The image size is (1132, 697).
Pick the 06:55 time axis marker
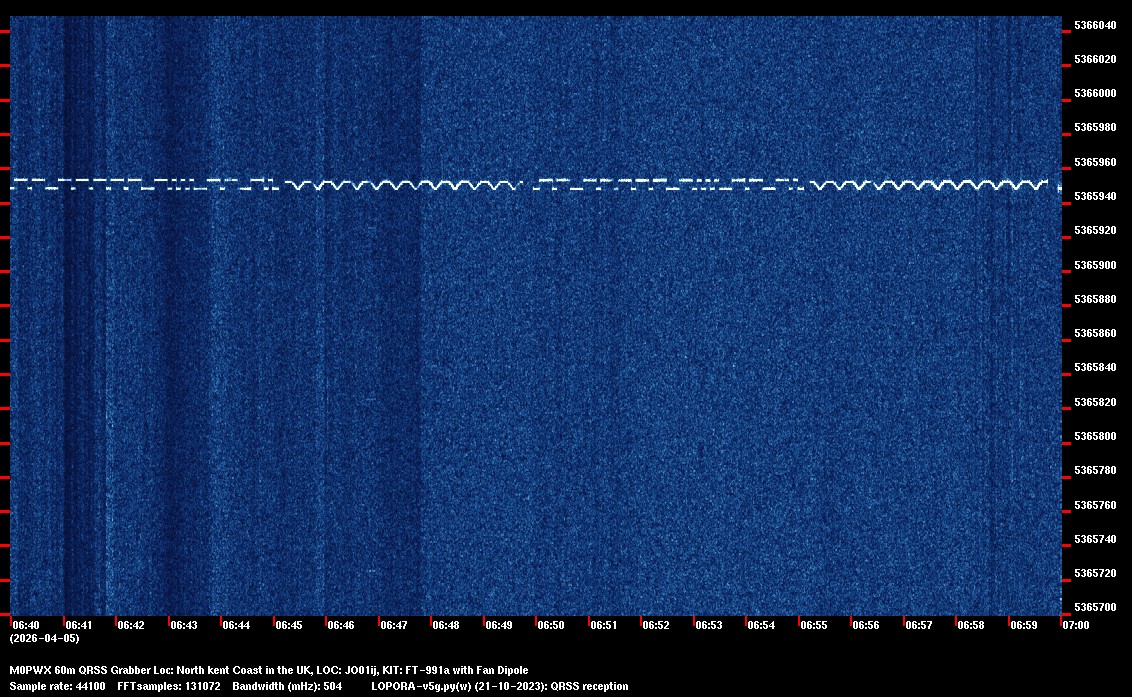tap(814, 625)
